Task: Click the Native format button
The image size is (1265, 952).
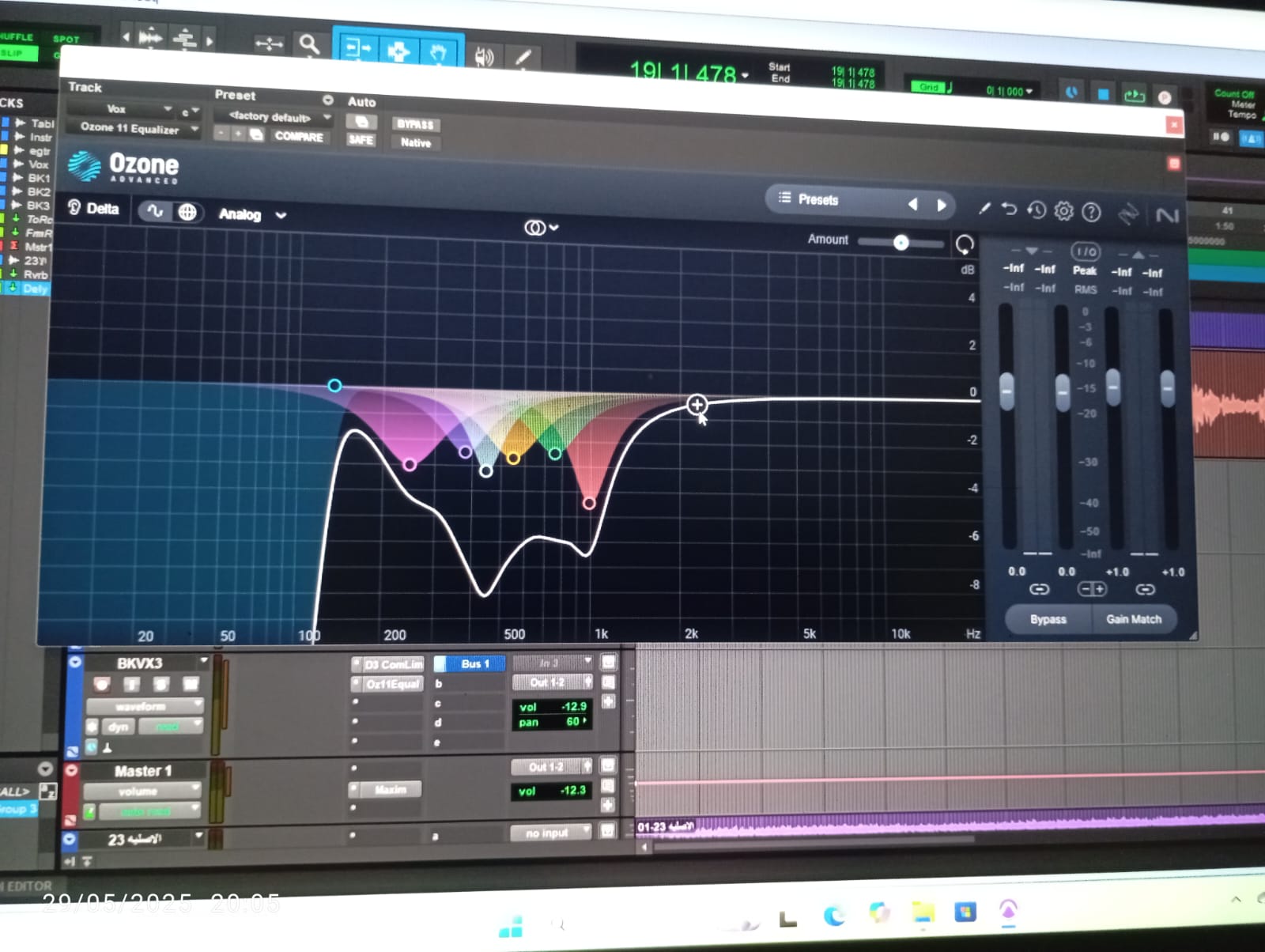Action: [415, 142]
